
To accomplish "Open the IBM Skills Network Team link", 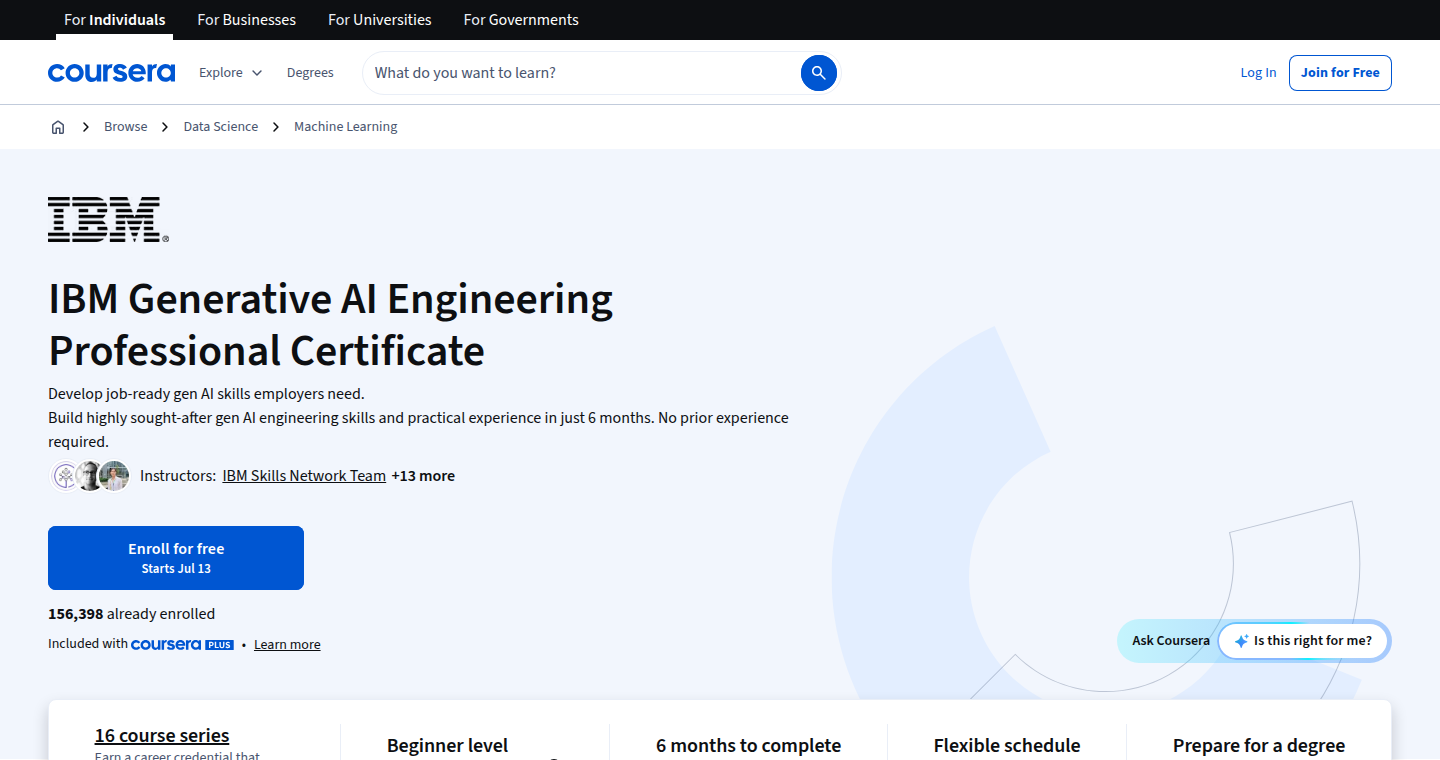I will point(304,476).
